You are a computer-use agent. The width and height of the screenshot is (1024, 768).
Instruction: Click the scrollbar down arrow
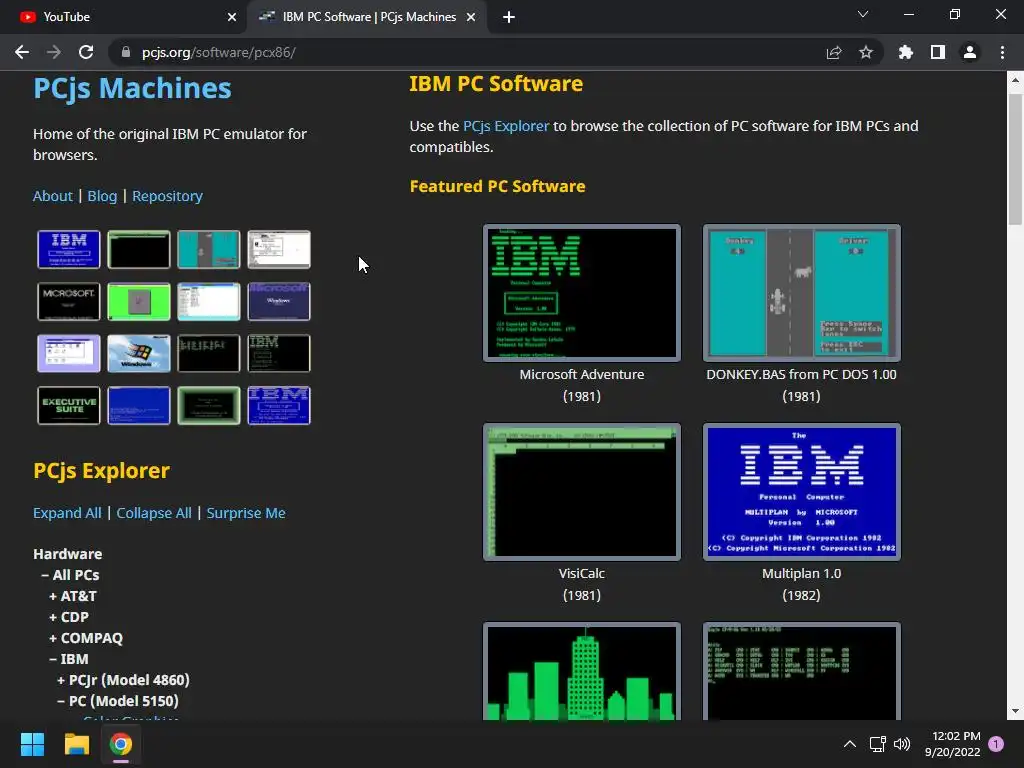pyautogui.click(x=1015, y=711)
